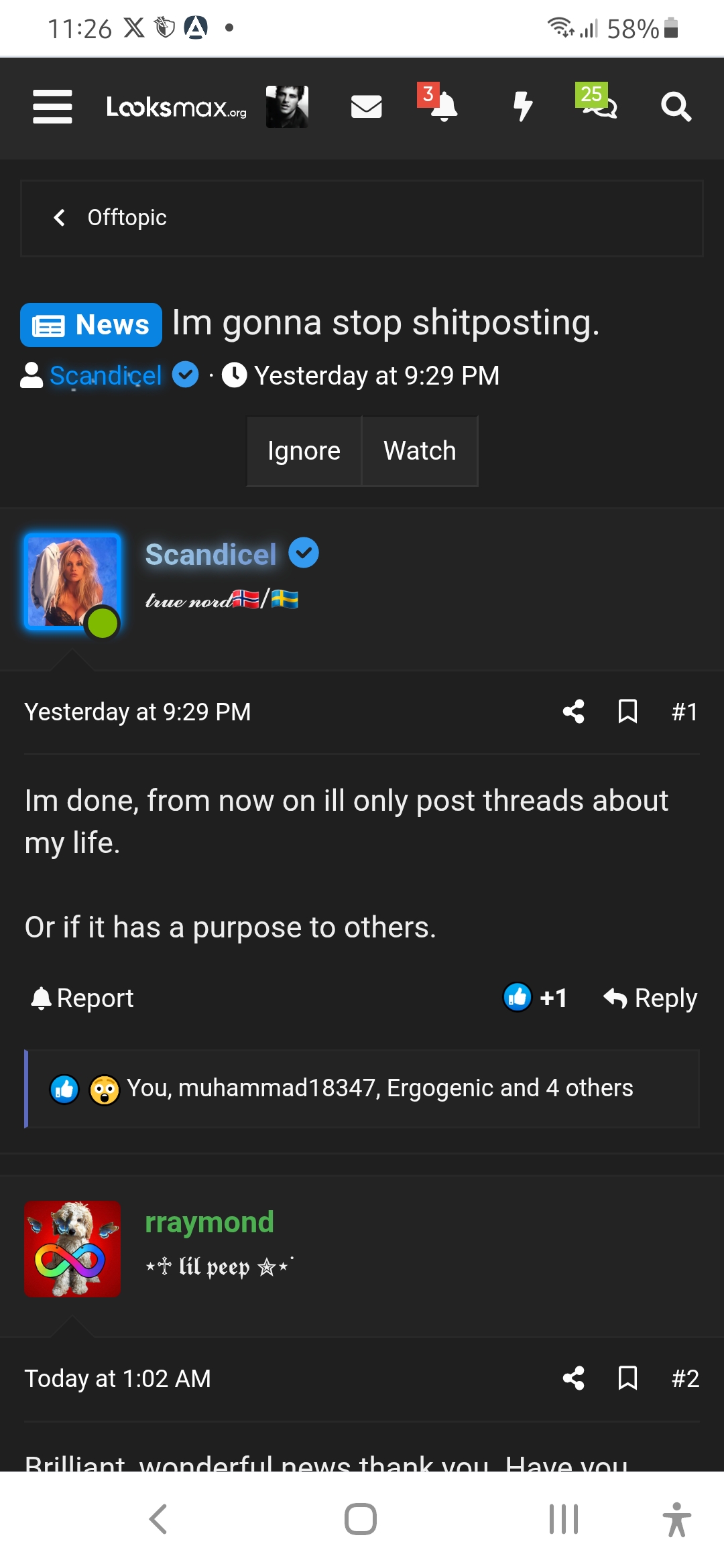Reply to Scandicel's post

pos(650,998)
